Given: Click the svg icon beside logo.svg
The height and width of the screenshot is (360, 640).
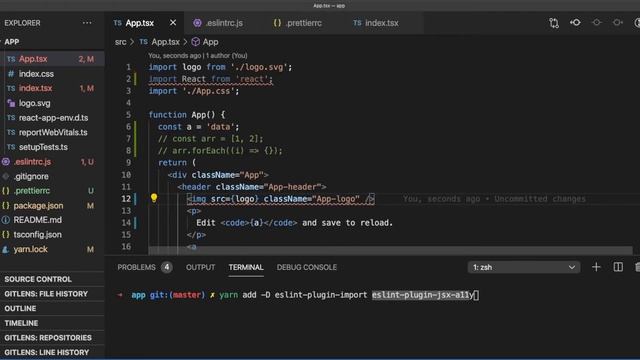Looking at the screenshot, I should tap(11, 103).
